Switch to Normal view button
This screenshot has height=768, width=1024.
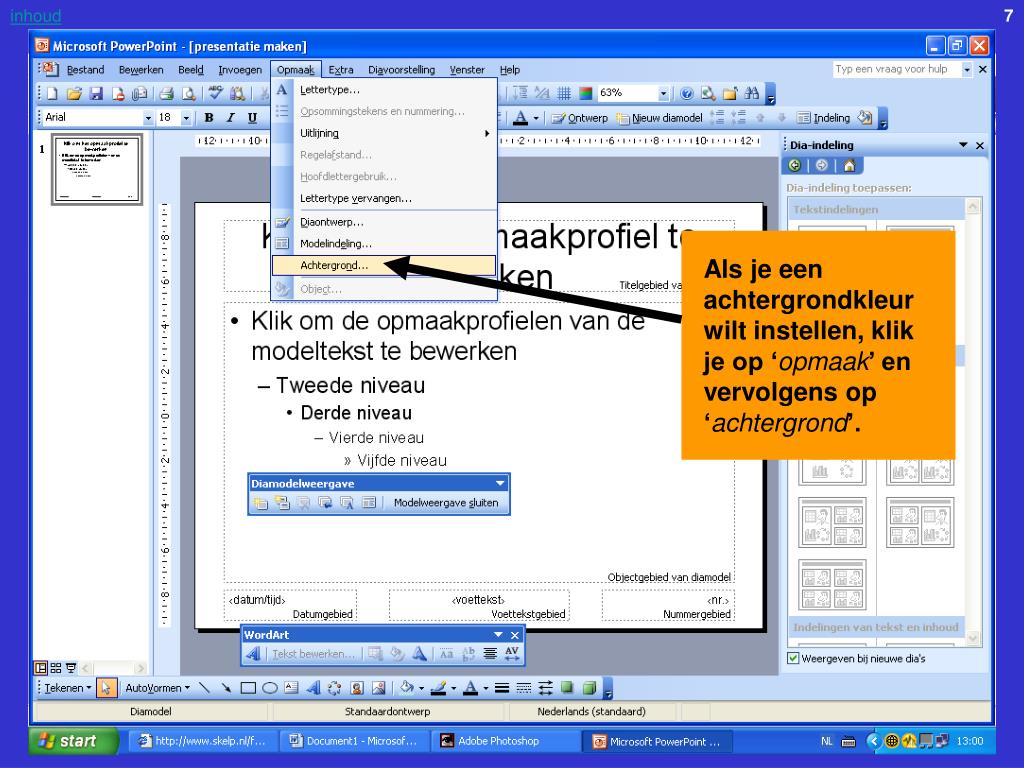pos(40,668)
